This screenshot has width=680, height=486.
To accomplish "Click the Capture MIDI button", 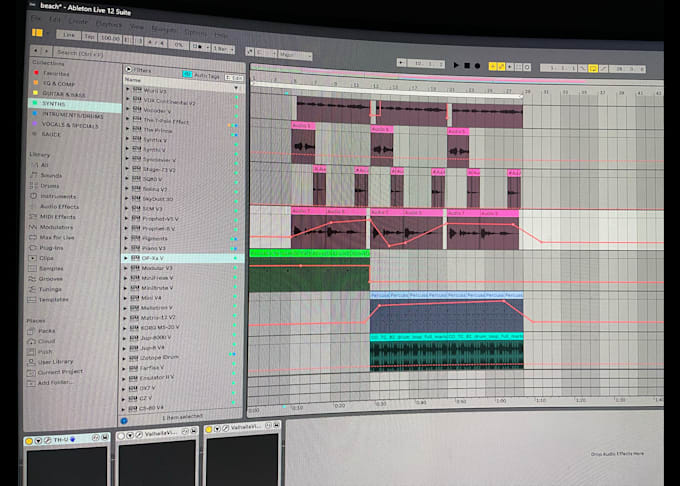I will [519, 67].
